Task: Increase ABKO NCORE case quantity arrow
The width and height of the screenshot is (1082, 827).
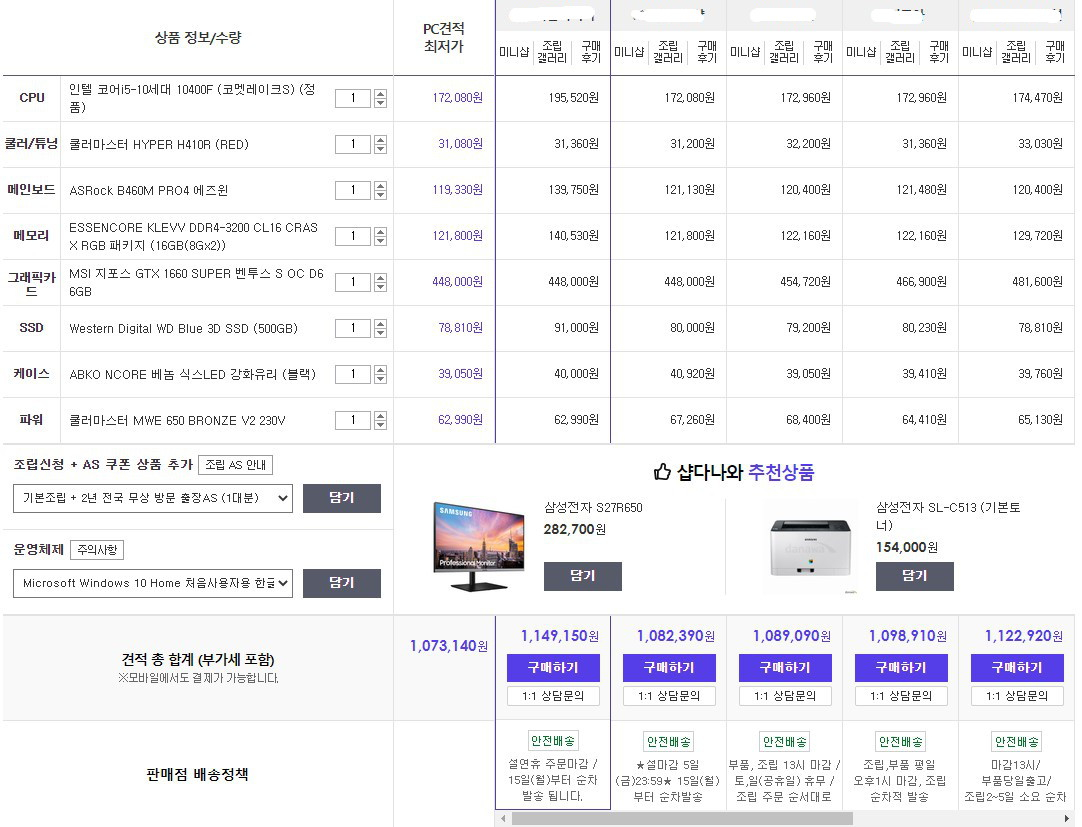Action: (380, 370)
